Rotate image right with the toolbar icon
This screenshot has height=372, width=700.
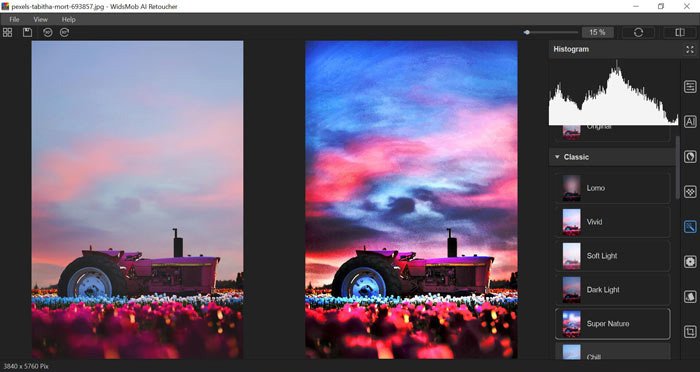(65, 32)
